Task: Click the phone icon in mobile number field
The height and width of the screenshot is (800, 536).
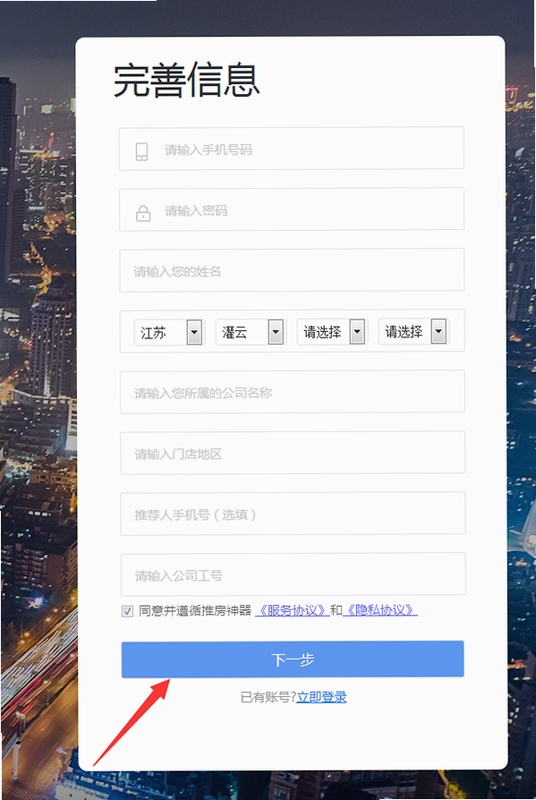Action: point(142,152)
